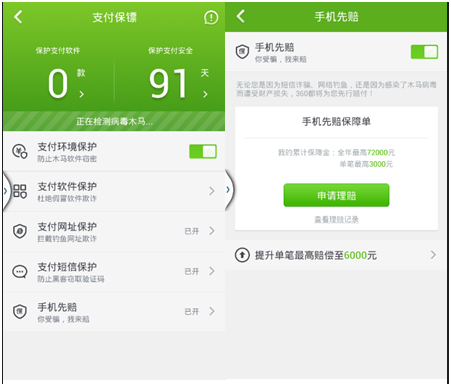The image size is (451, 386).
Task: Click the 支付短信保护 chat bubble icon
Action: click(x=20, y=272)
